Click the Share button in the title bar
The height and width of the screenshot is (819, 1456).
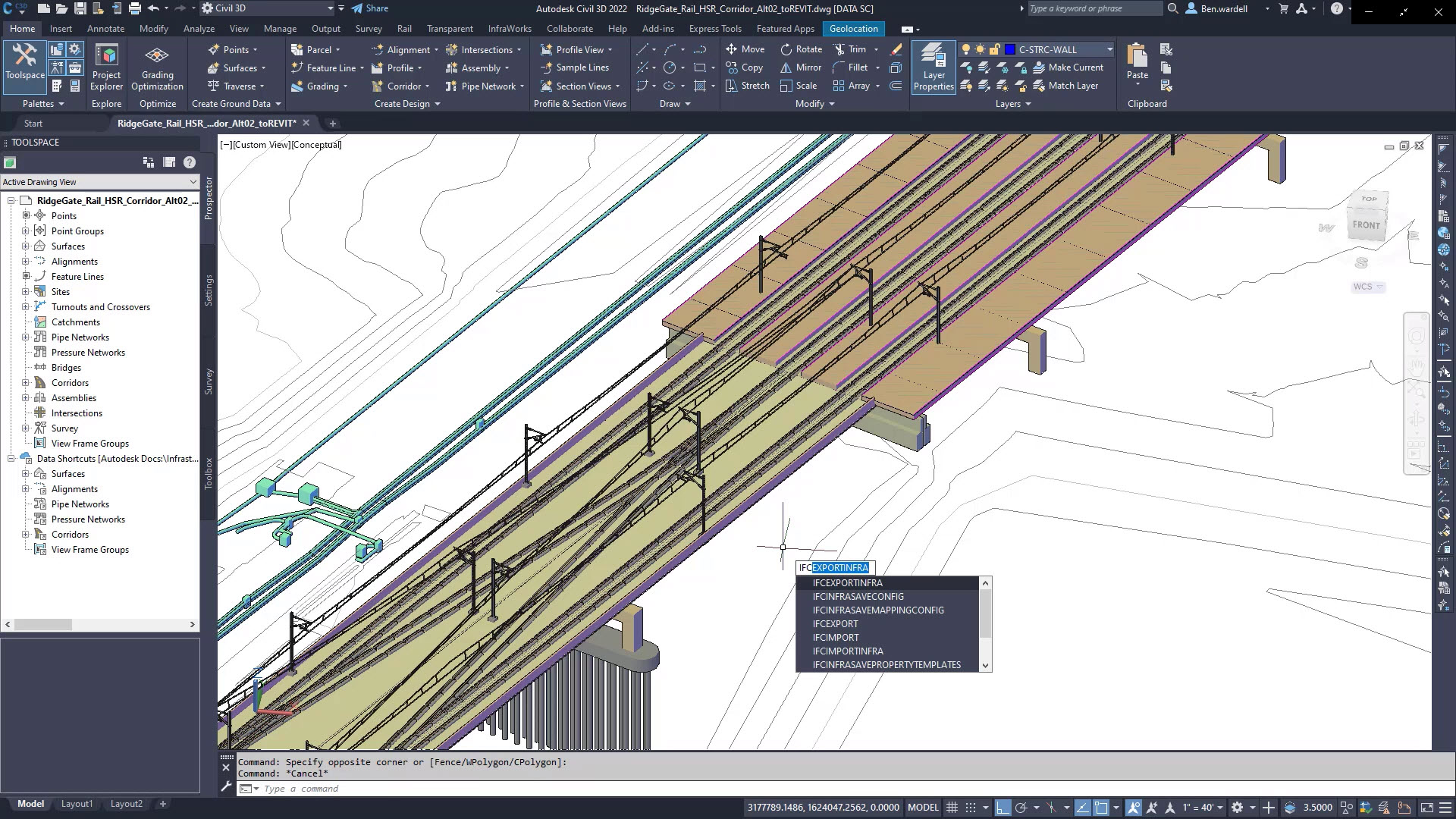[369, 8]
